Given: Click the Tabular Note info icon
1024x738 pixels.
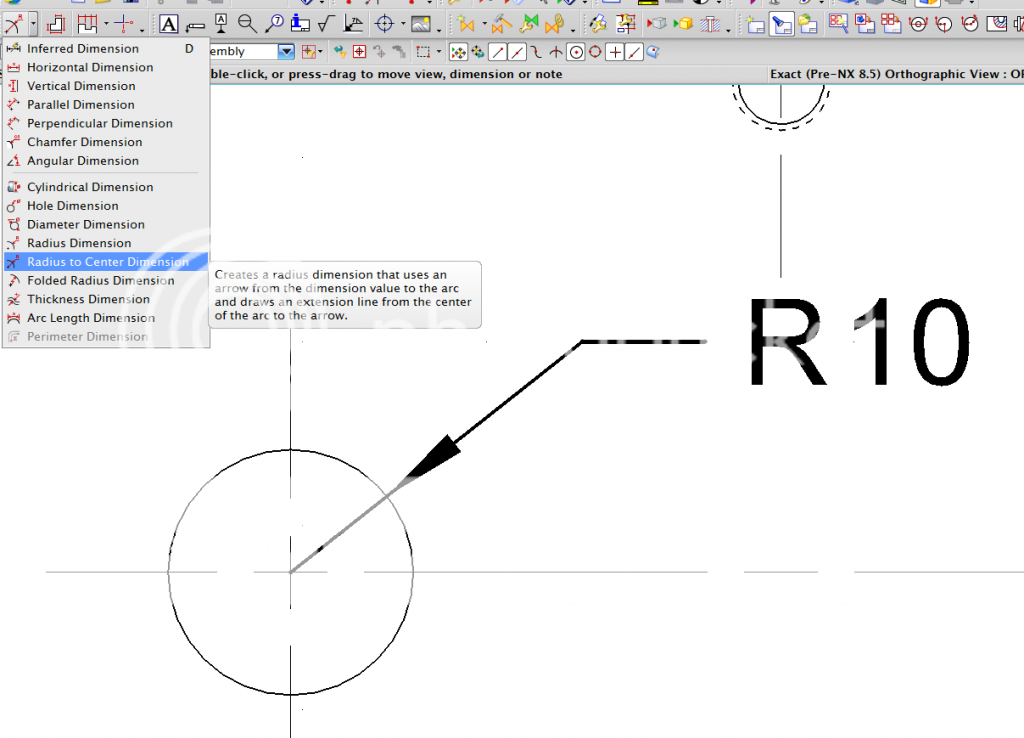Looking at the screenshot, I should 300,25.
